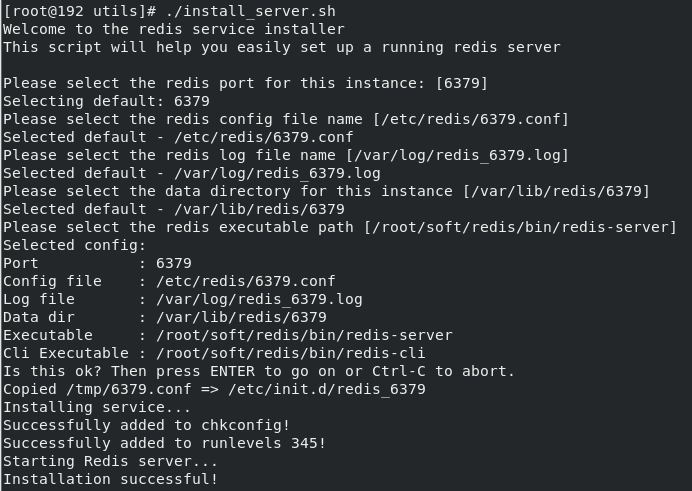The image size is (692, 491).
Task: Click the Cli Executable redis-cli path
Action: (x=292, y=353)
